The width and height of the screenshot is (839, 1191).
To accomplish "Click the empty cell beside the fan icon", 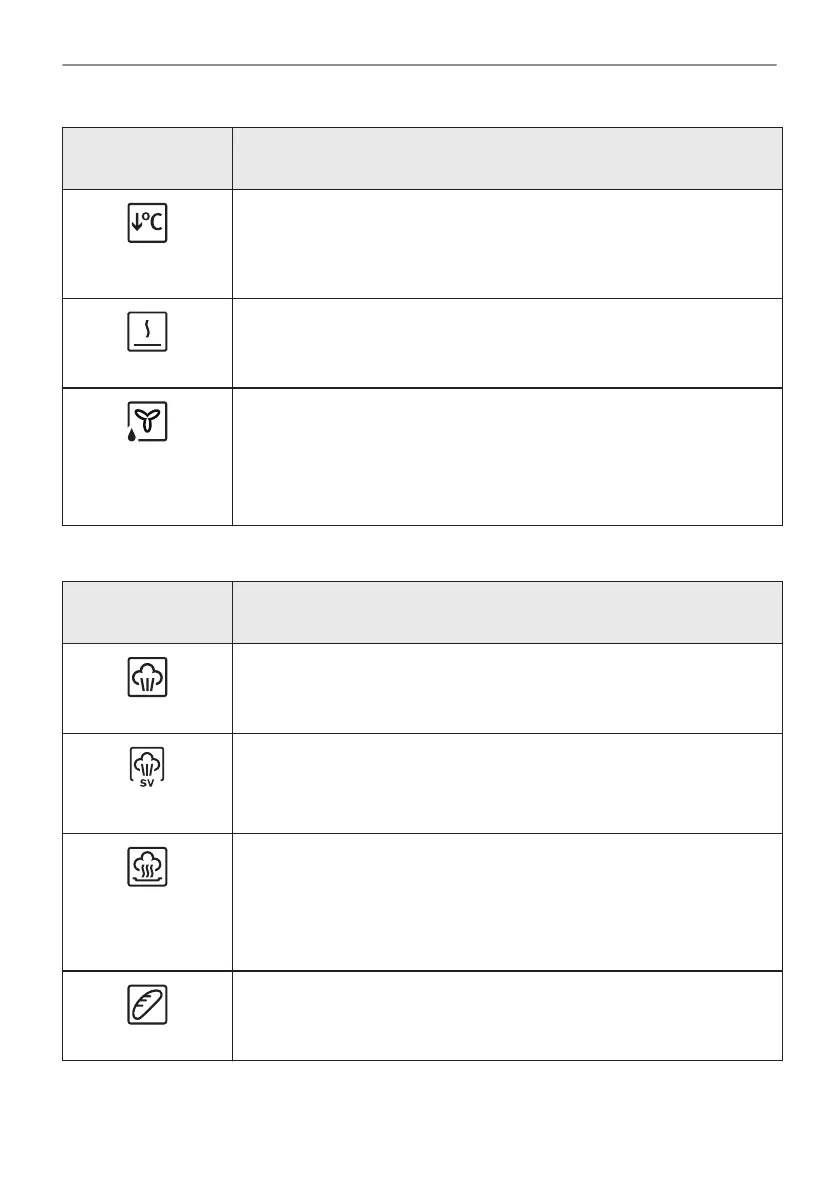I will pyautogui.click(x=506, y=456).
